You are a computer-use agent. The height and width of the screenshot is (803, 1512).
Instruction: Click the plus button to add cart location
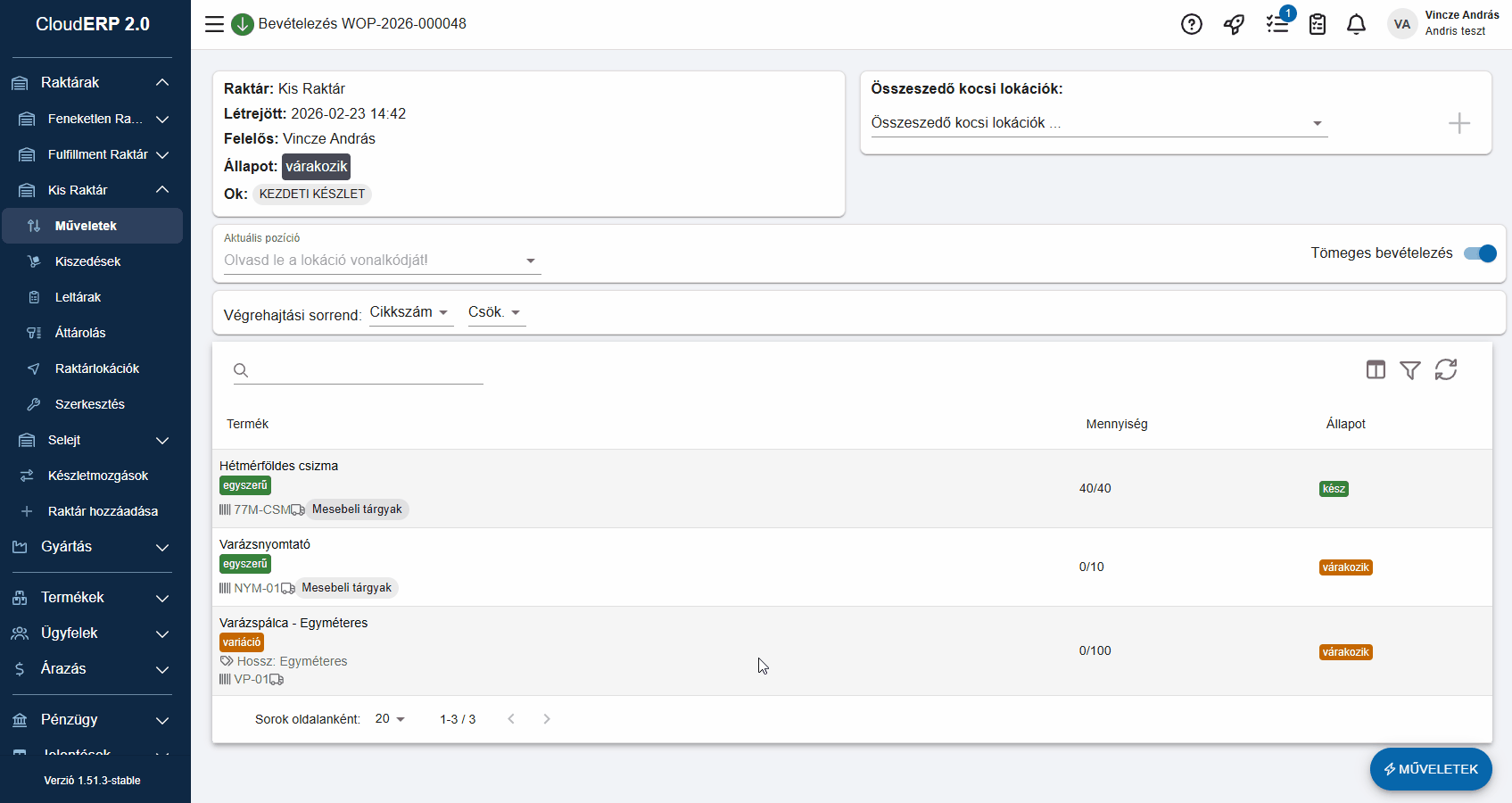[1458, 123]
